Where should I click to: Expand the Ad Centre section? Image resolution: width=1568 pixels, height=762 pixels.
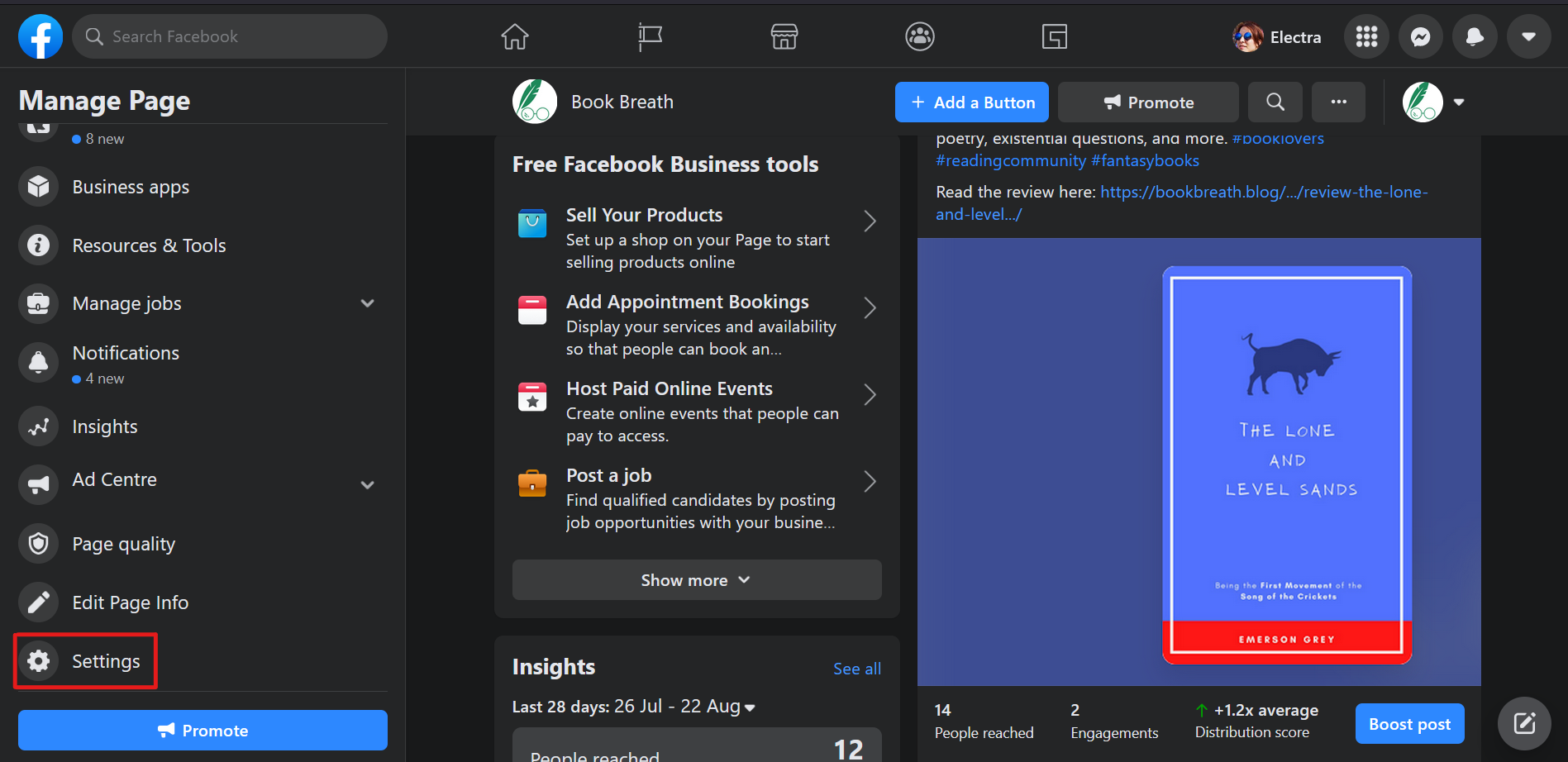tap(368, 484)
